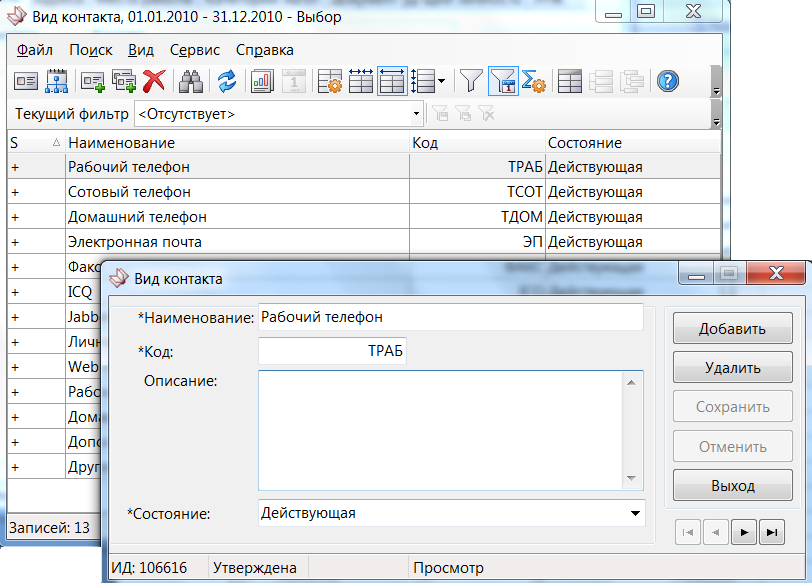Click the blue help question mark icon
812x583 pixels.
pos(668,81)
